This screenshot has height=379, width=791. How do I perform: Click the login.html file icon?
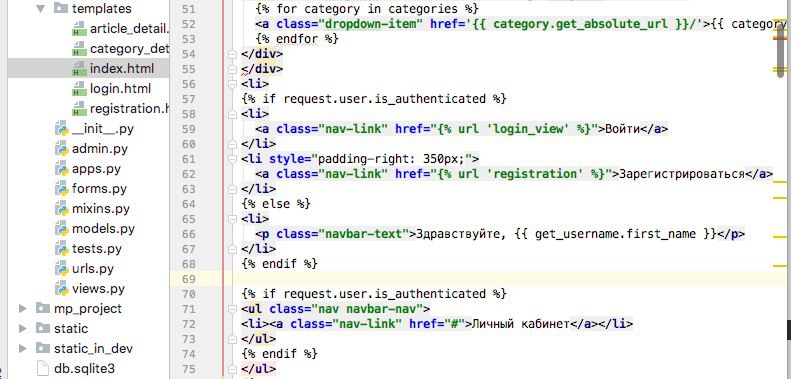pyautogui.click(x=79, y=88)
